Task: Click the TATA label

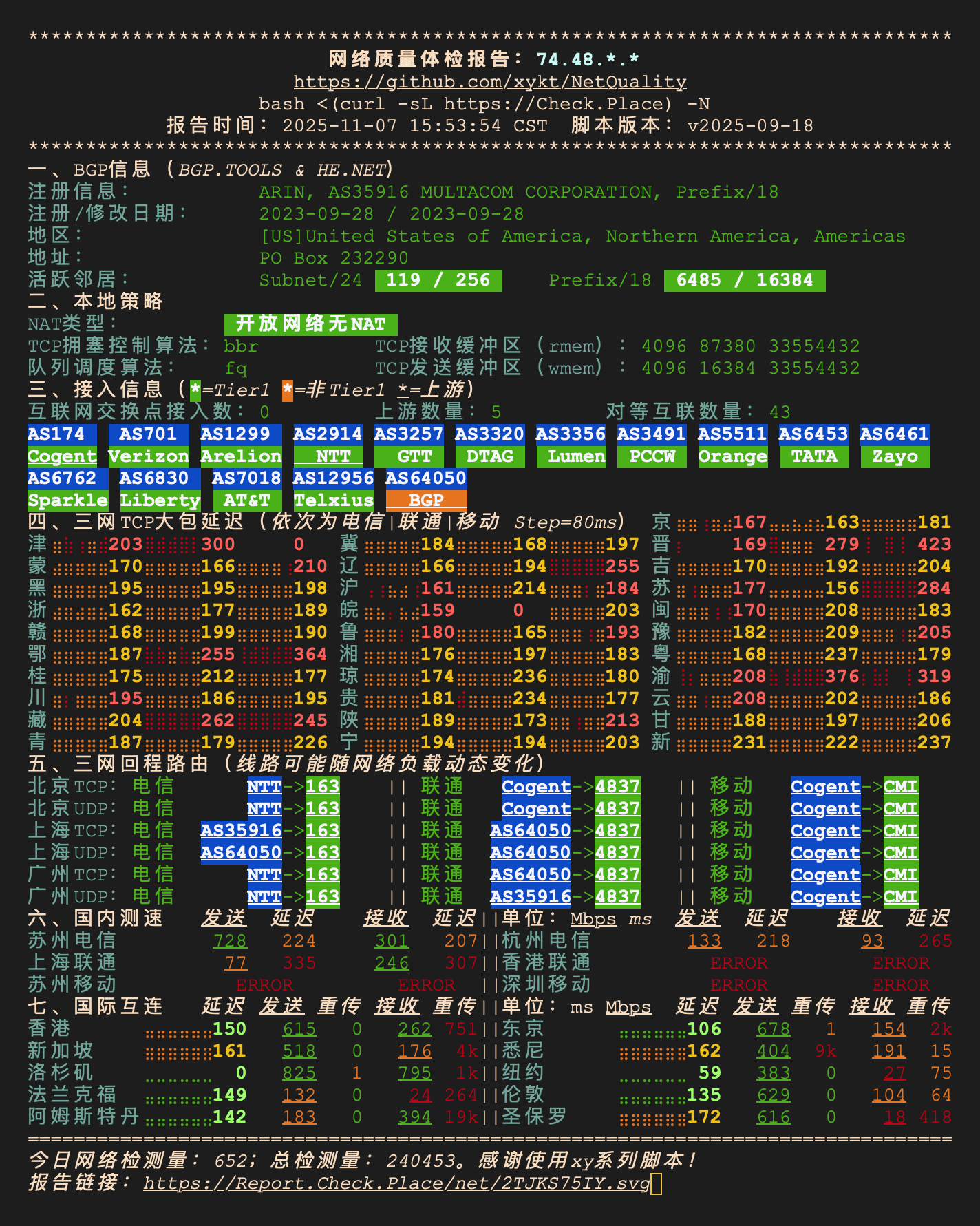Action: tap(814, 456)
